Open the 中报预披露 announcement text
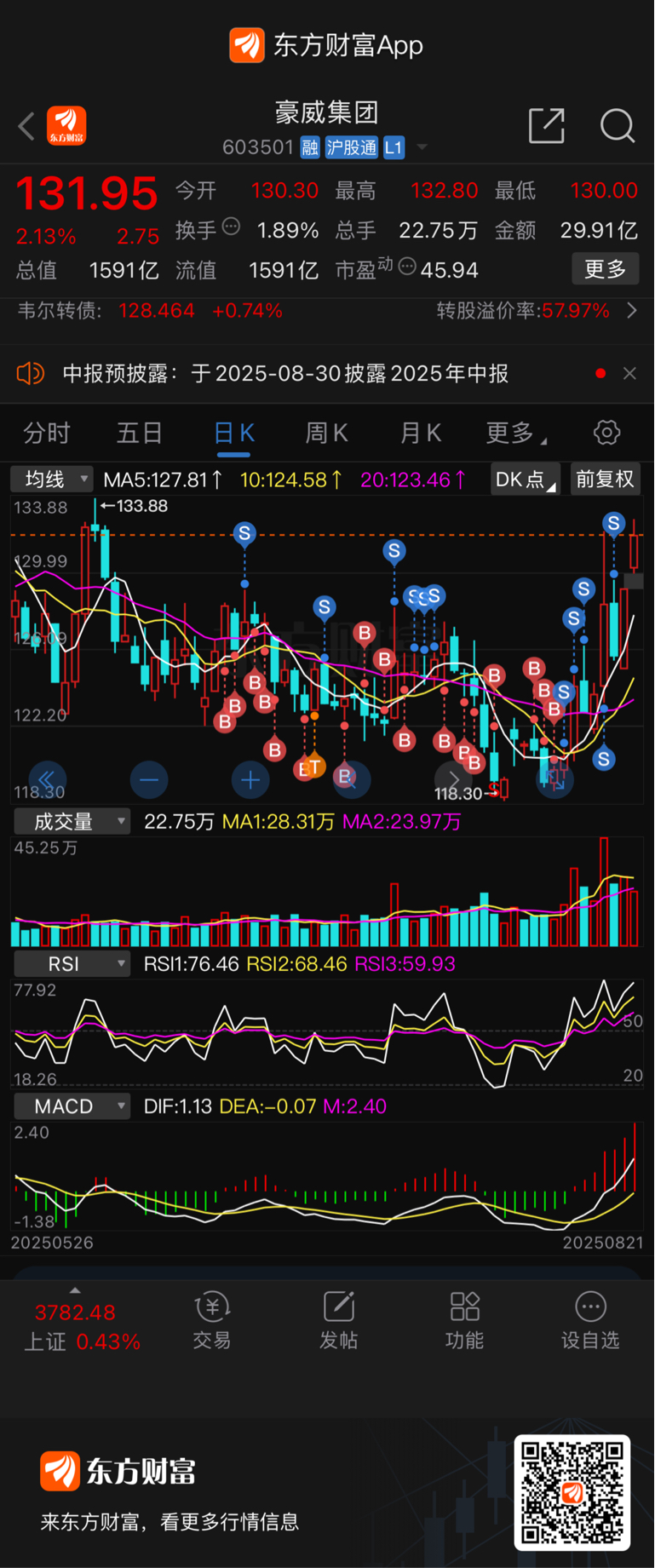Viewport: 655px width, 1568px height. coord(285,374)
